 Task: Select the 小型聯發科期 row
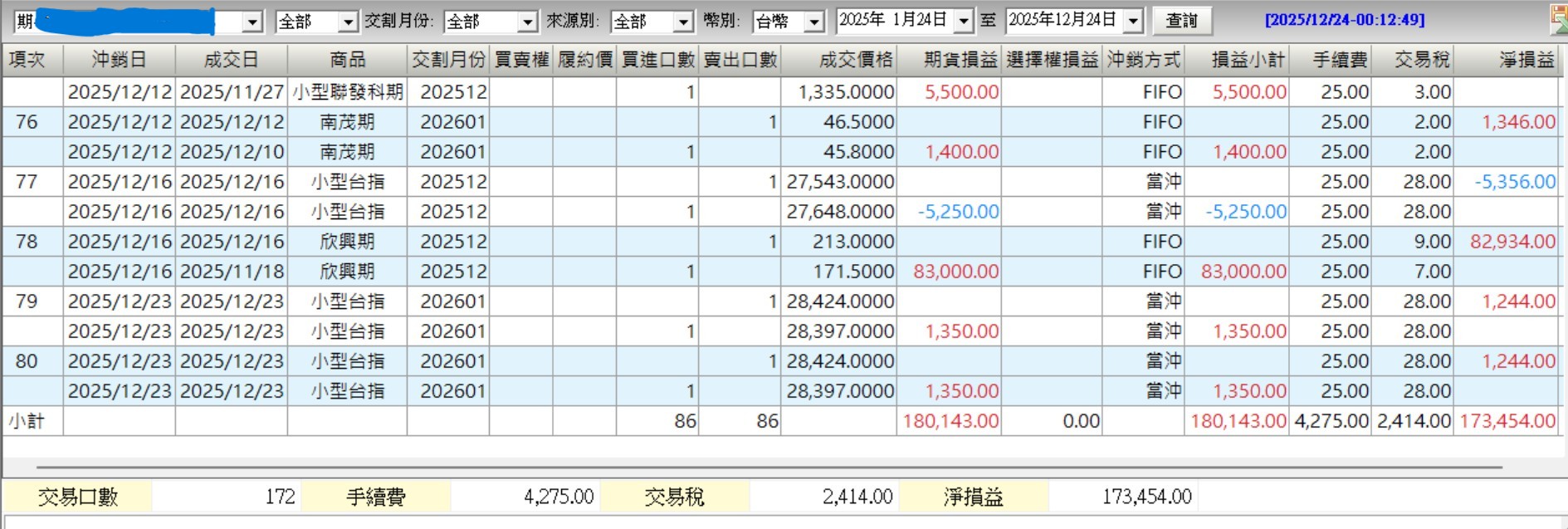click(x=780, y=92)
